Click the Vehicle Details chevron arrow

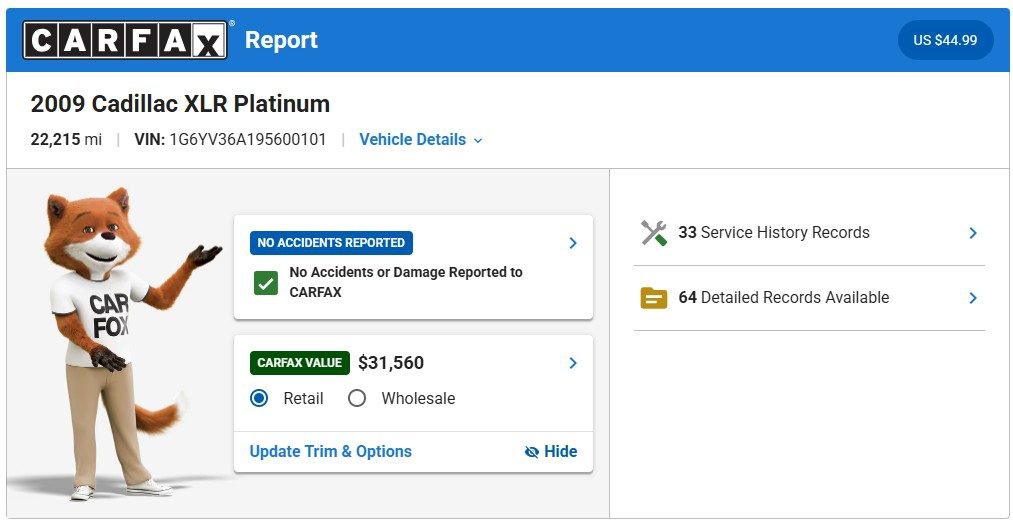point(478,140)
